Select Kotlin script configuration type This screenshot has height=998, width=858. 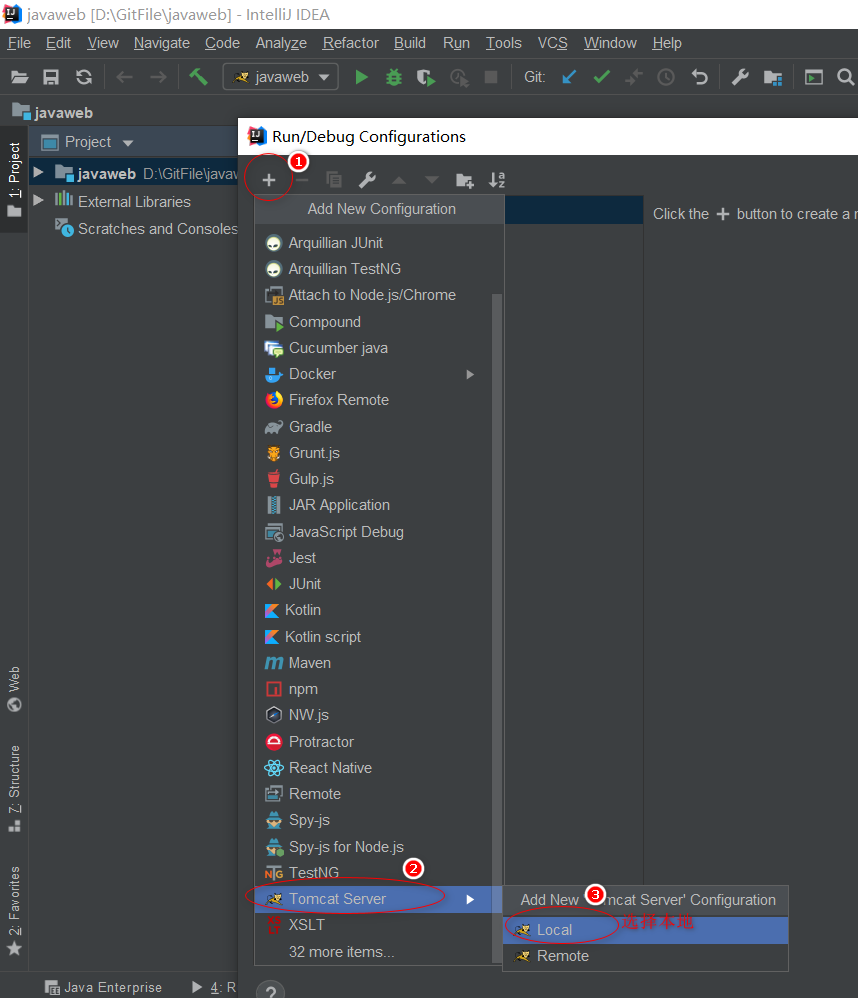(x=373, y=637)
